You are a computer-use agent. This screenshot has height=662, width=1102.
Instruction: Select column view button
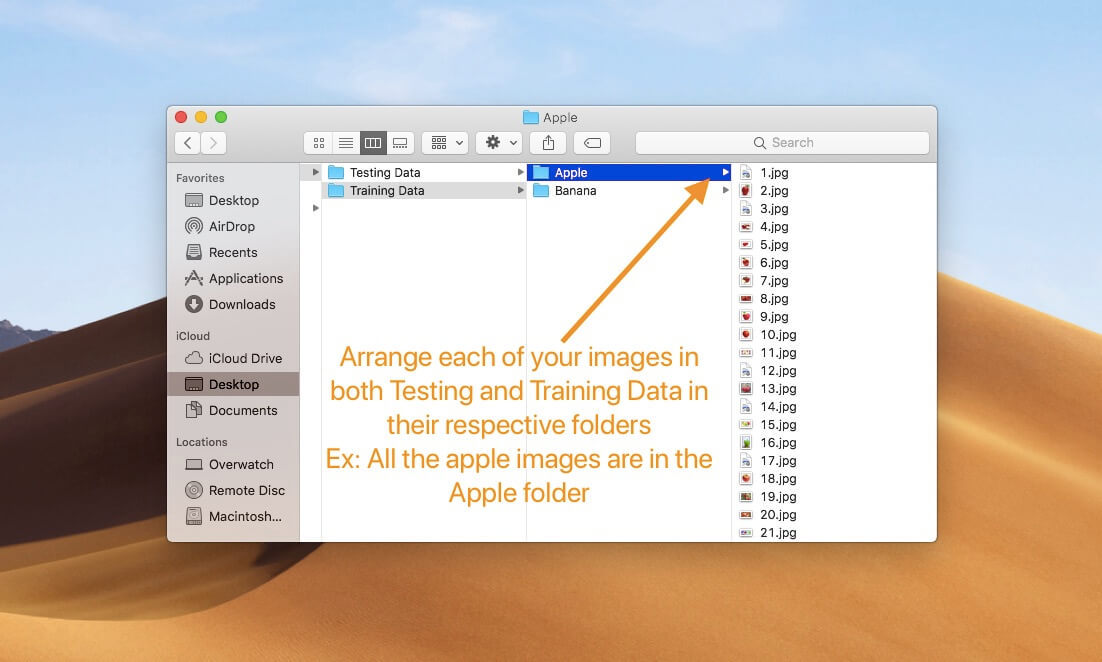(373, 143)
